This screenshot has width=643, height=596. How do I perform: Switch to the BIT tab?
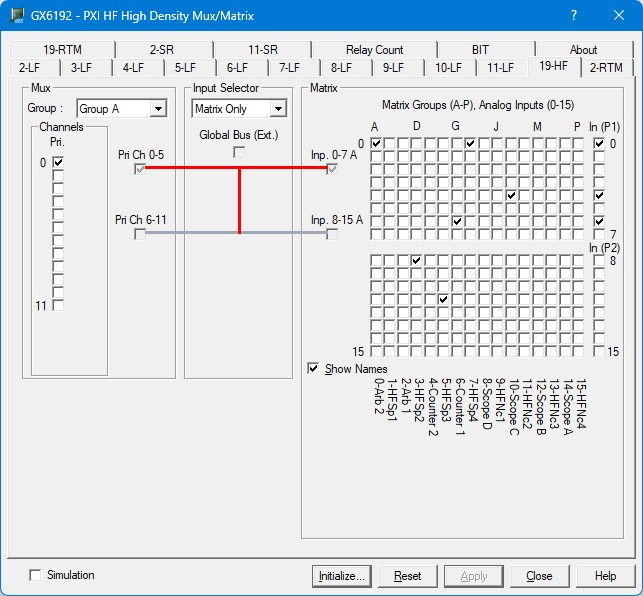tap(480, 49)
